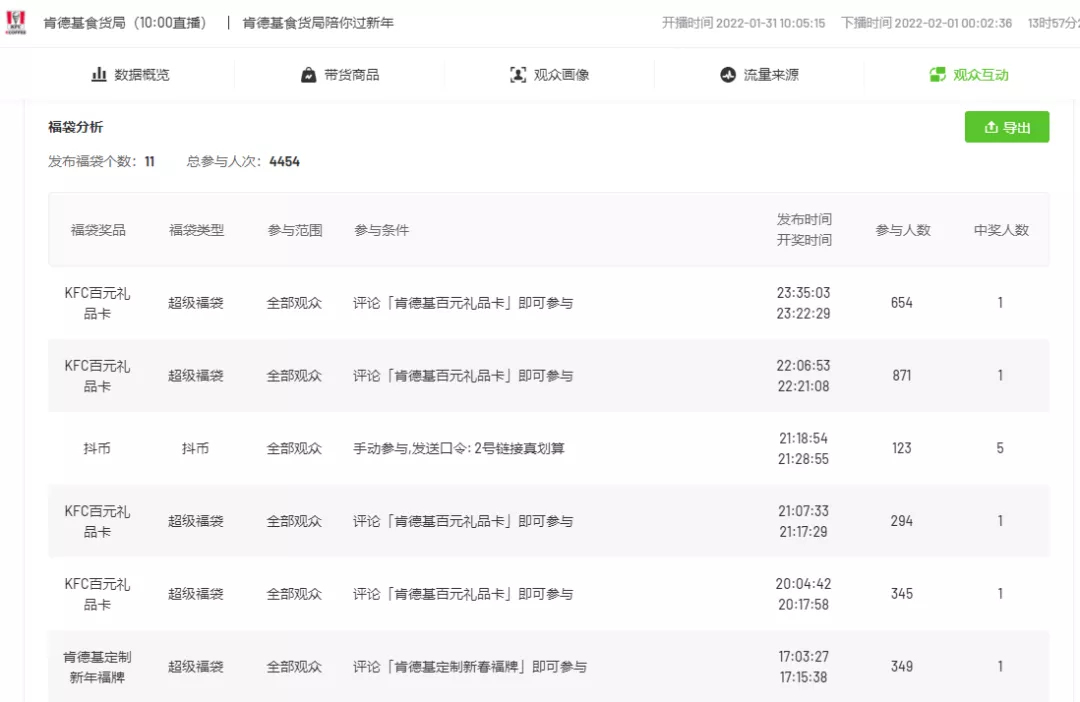Click the stream title 肯德基食货局陪你过新年

click(x=318, y=23)
